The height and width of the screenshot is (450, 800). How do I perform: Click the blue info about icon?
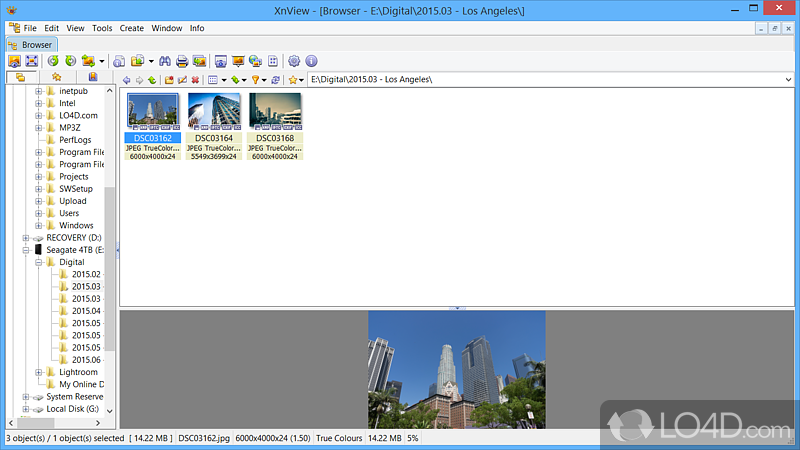tap(311, 61)
